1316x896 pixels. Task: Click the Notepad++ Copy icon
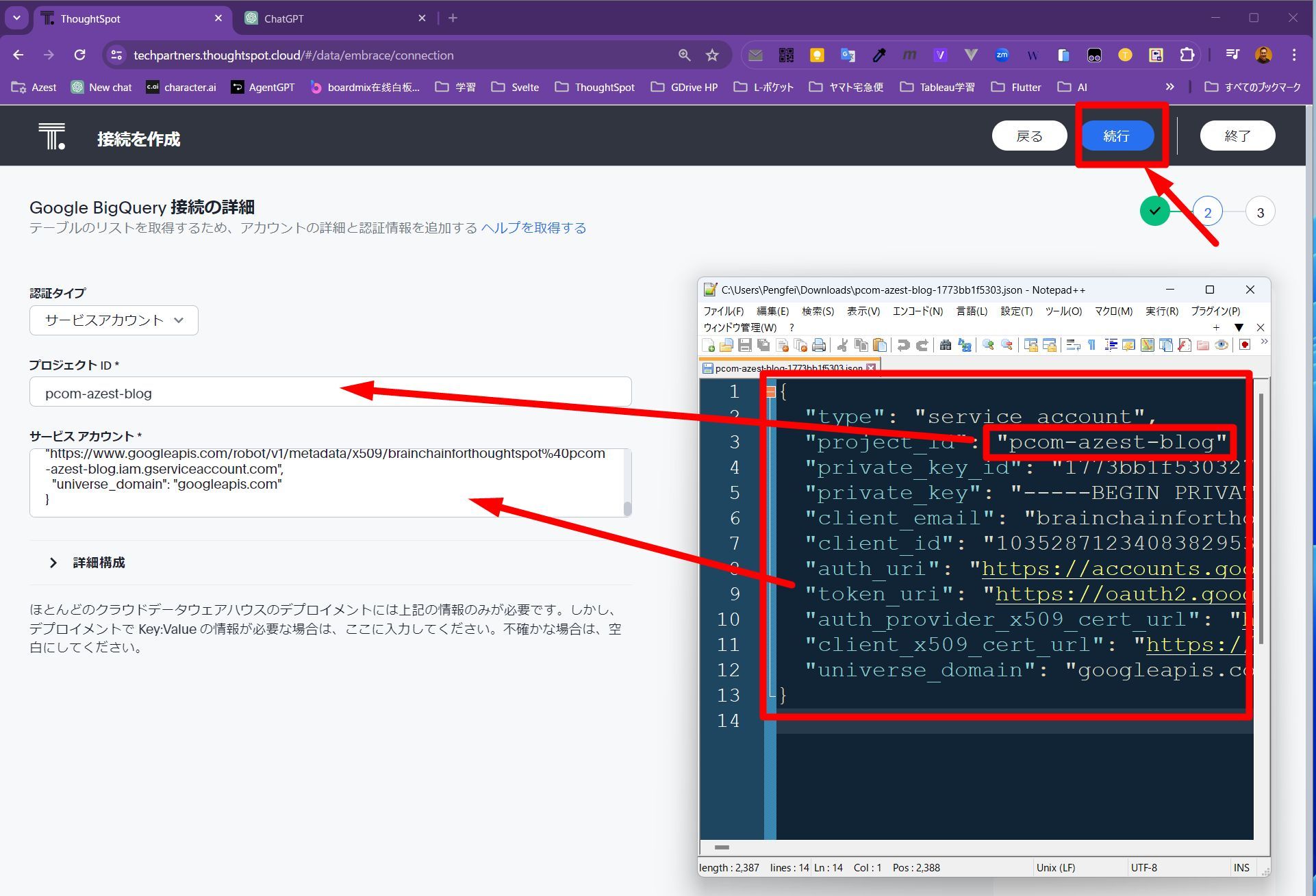click(861, 345)
